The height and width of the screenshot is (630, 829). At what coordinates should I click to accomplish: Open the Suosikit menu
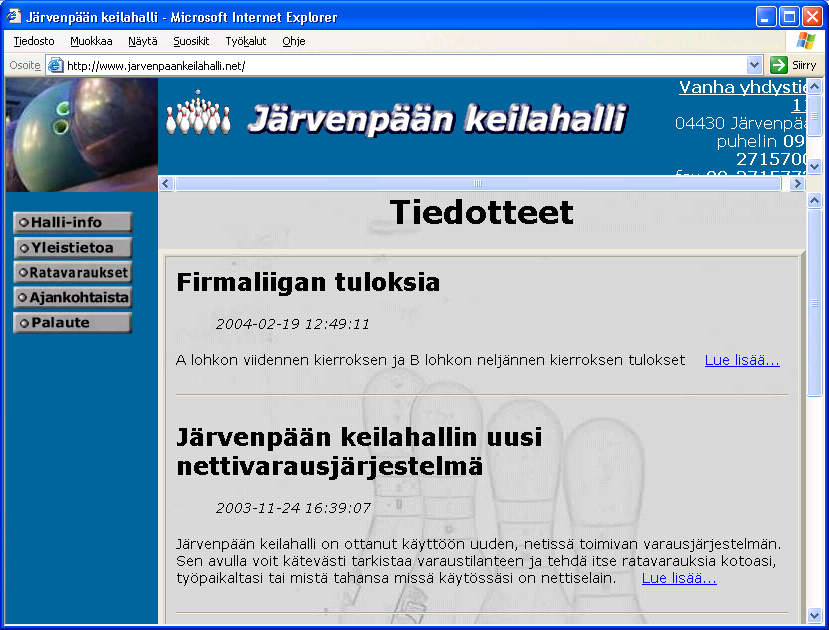(191, 41)
